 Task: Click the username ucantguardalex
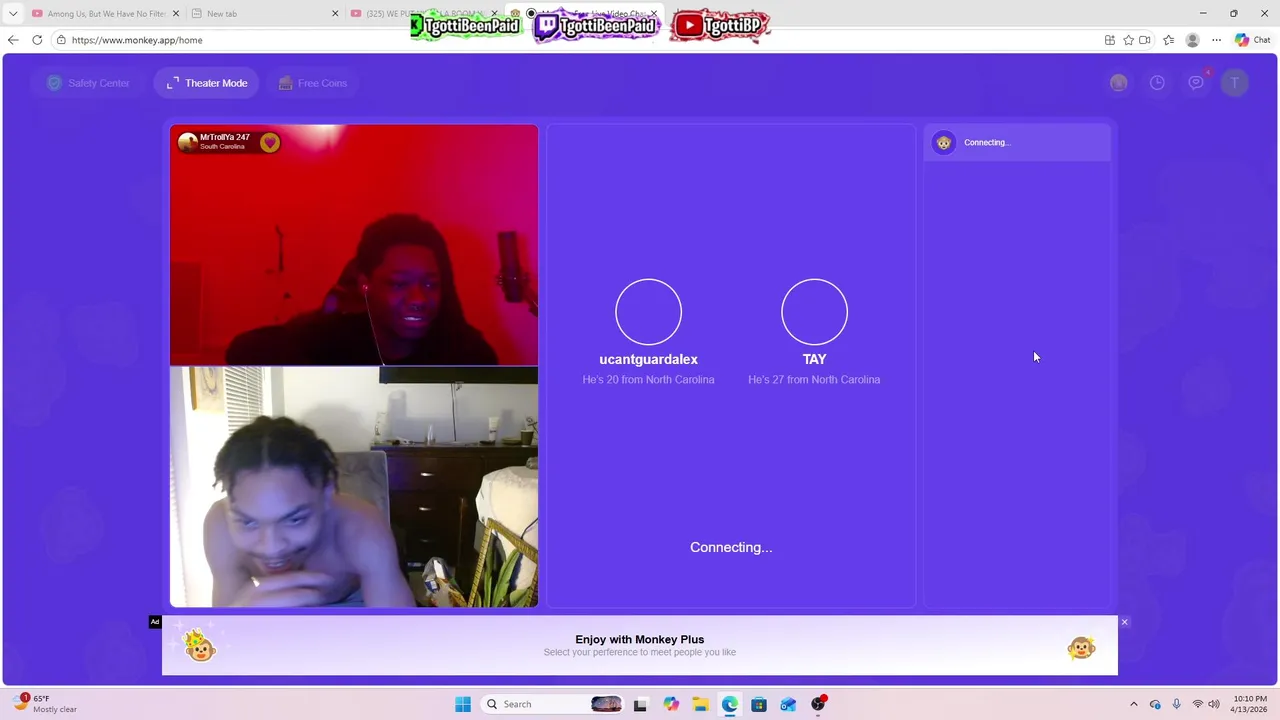648,359
